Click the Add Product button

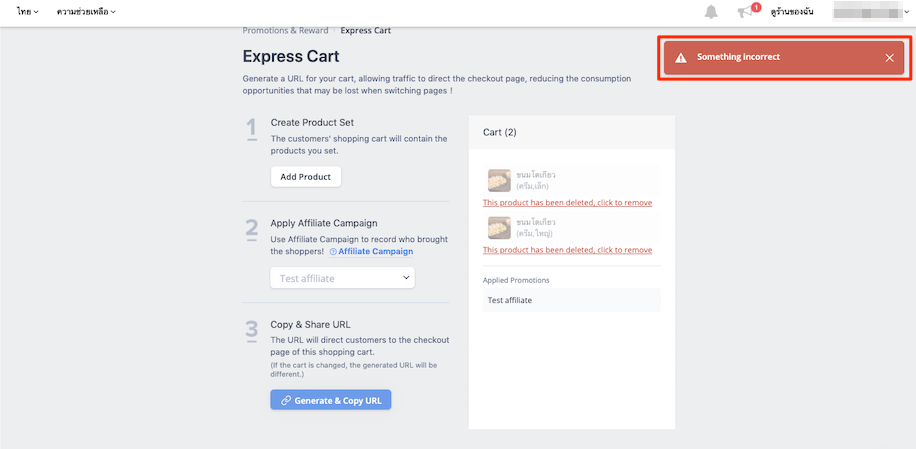306,176
